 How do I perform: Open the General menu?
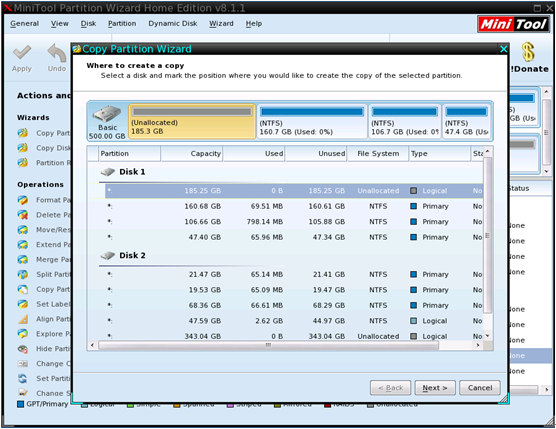tap(24, 24)
